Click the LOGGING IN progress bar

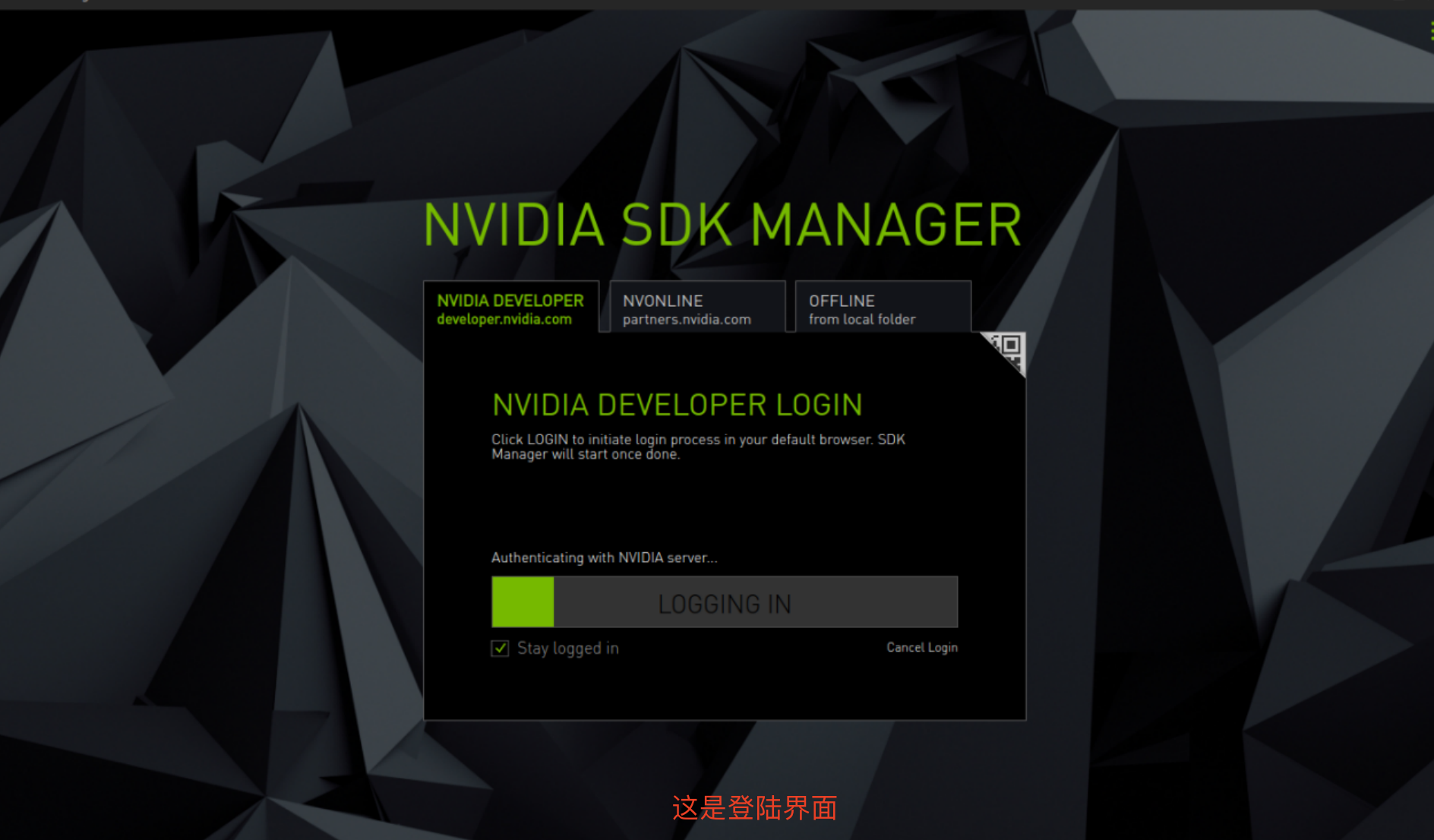pyautogui.click(x=725, y=602)
